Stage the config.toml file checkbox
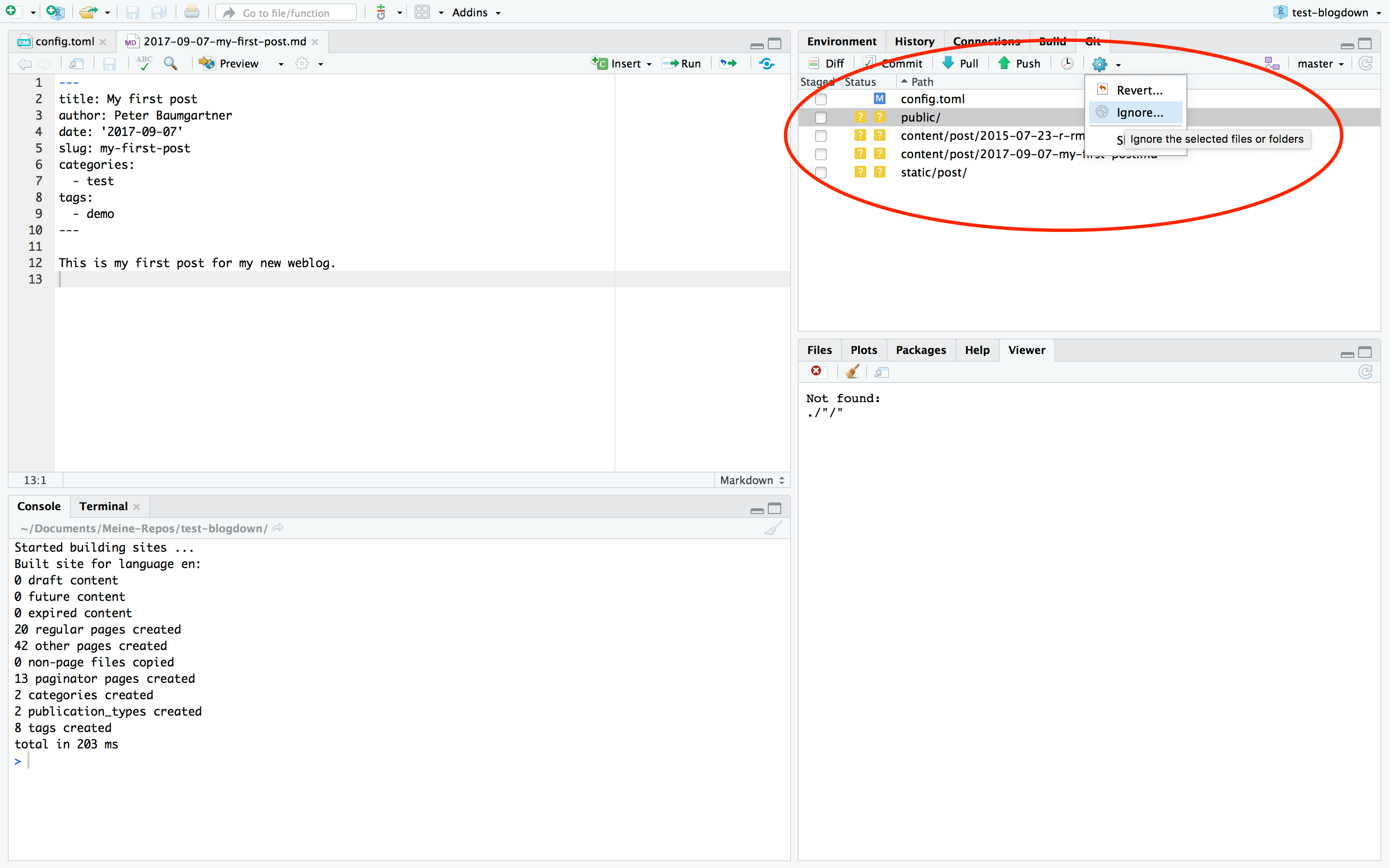 click(821, 99)
